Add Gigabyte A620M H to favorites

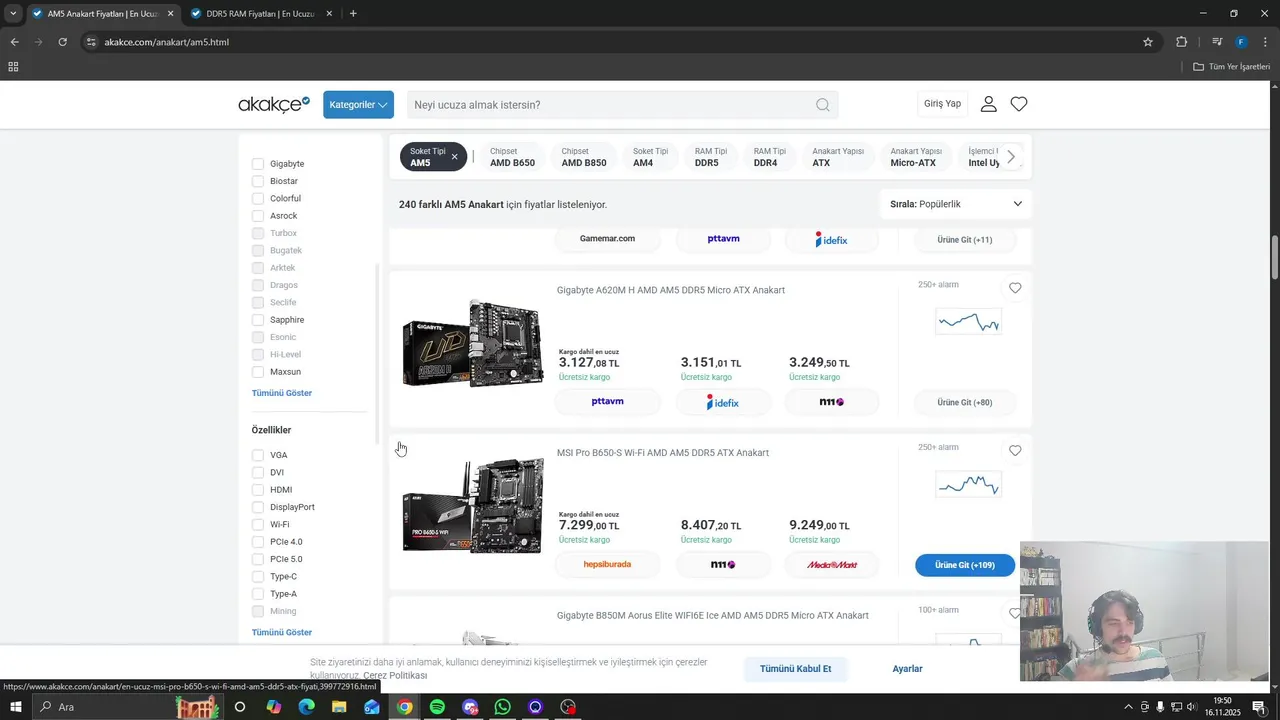(x=1015, y=288)
